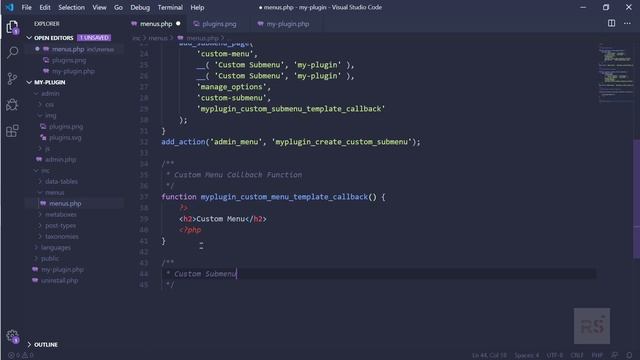Click the VS Code logo icon

[9, 7]
